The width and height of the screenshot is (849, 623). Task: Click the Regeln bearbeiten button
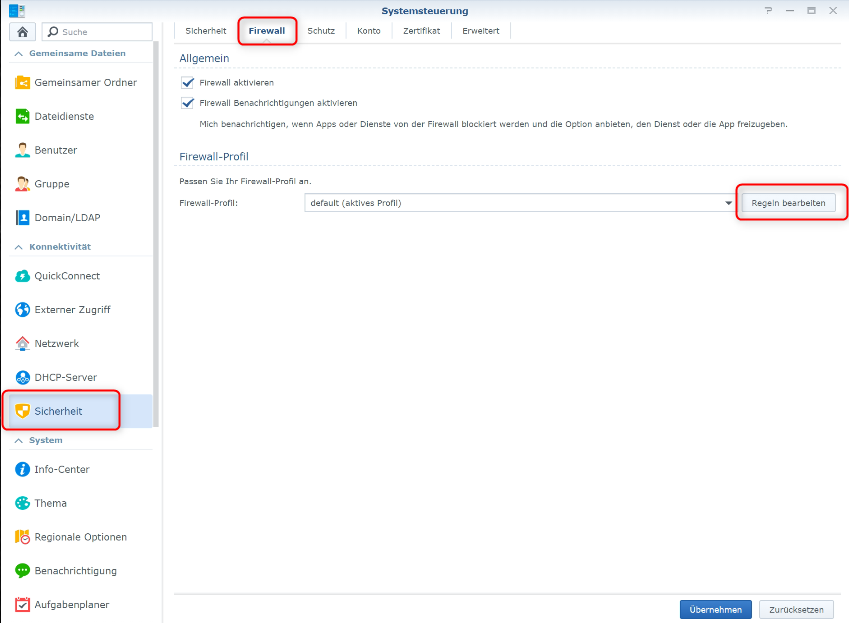(x=788, y=203)
